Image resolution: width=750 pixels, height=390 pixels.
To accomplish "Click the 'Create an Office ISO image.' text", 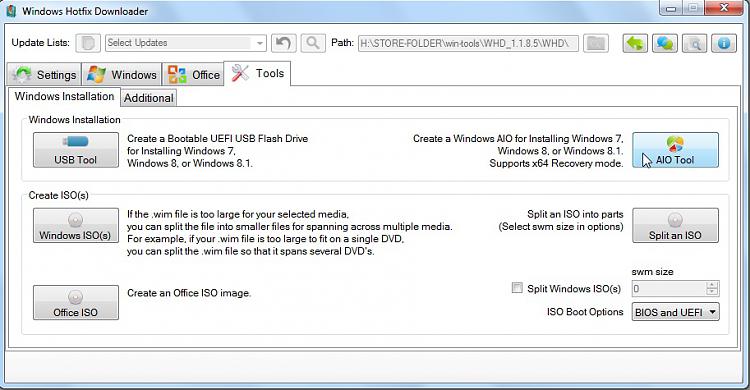I will pyautogui.click(x=189, y=293).
